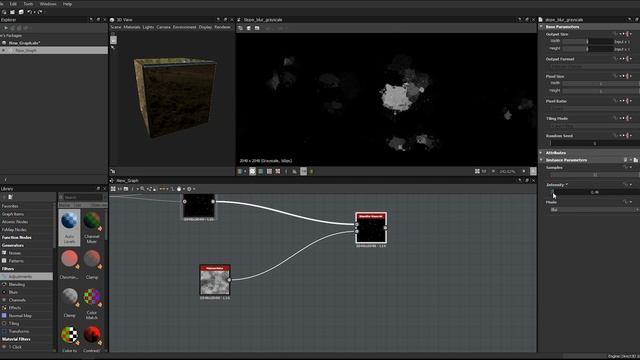Open the 3D View Scene menu
This screenshot has width=640, height=360.
(116, 27)
